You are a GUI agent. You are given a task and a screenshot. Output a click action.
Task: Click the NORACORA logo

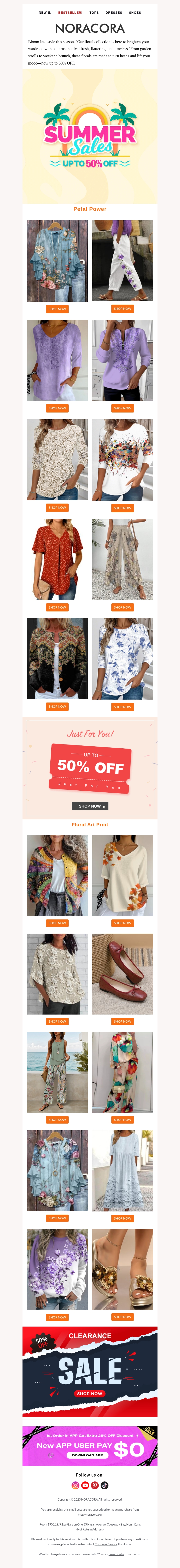[90, 28]
